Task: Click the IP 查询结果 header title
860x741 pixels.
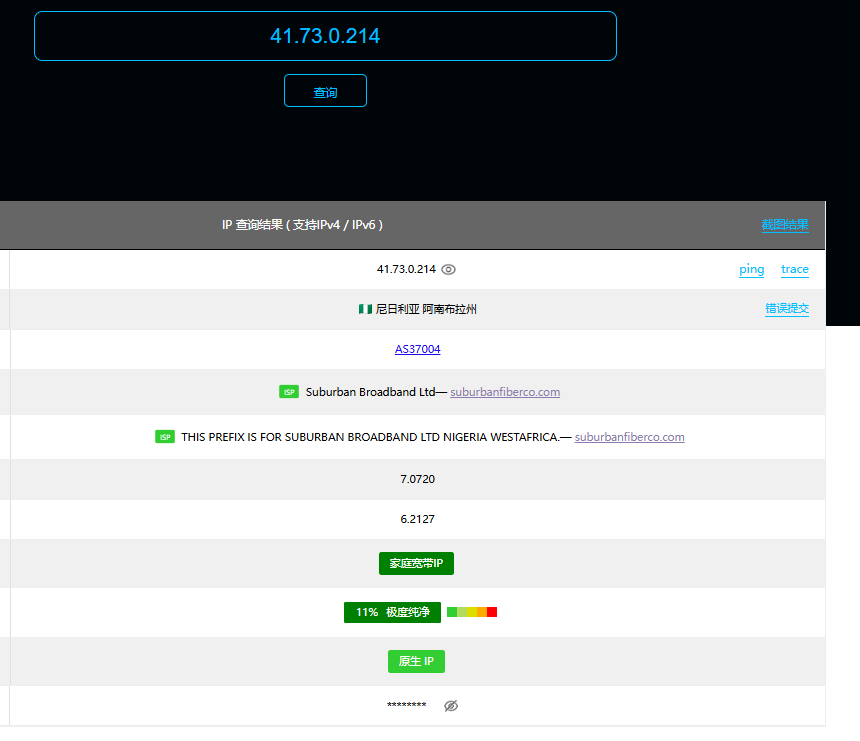Action: [x=302, y=225]
